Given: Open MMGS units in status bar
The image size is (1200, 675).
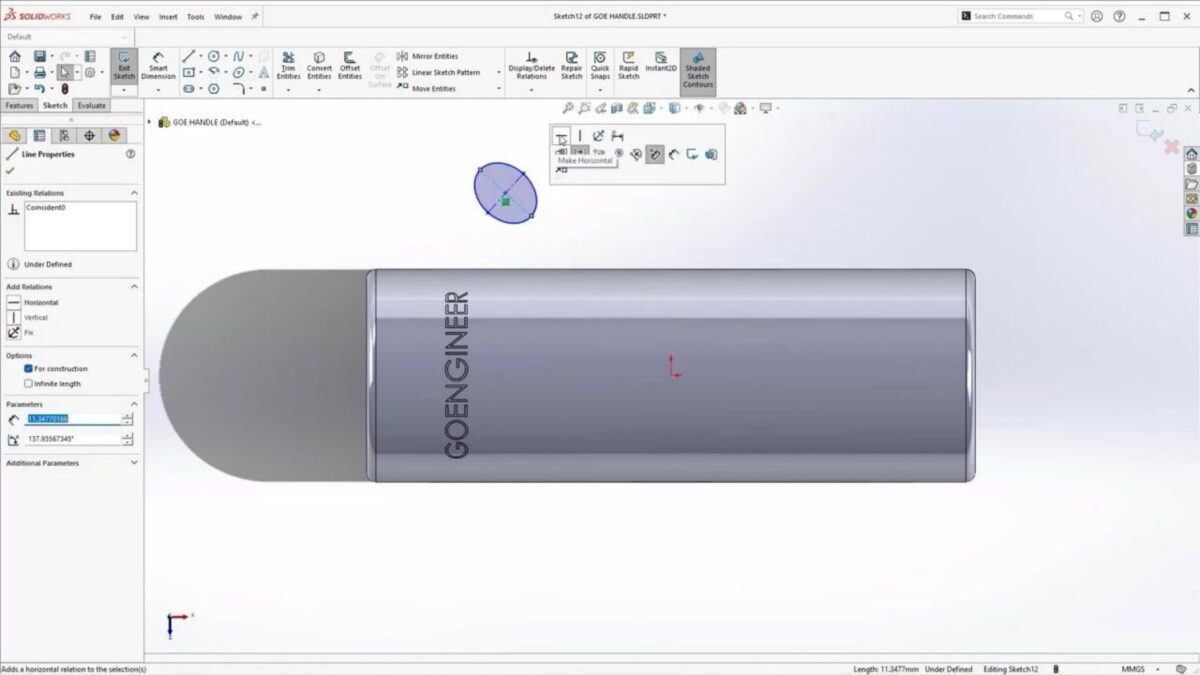Looking at the screenshot, I should 1133,669.
